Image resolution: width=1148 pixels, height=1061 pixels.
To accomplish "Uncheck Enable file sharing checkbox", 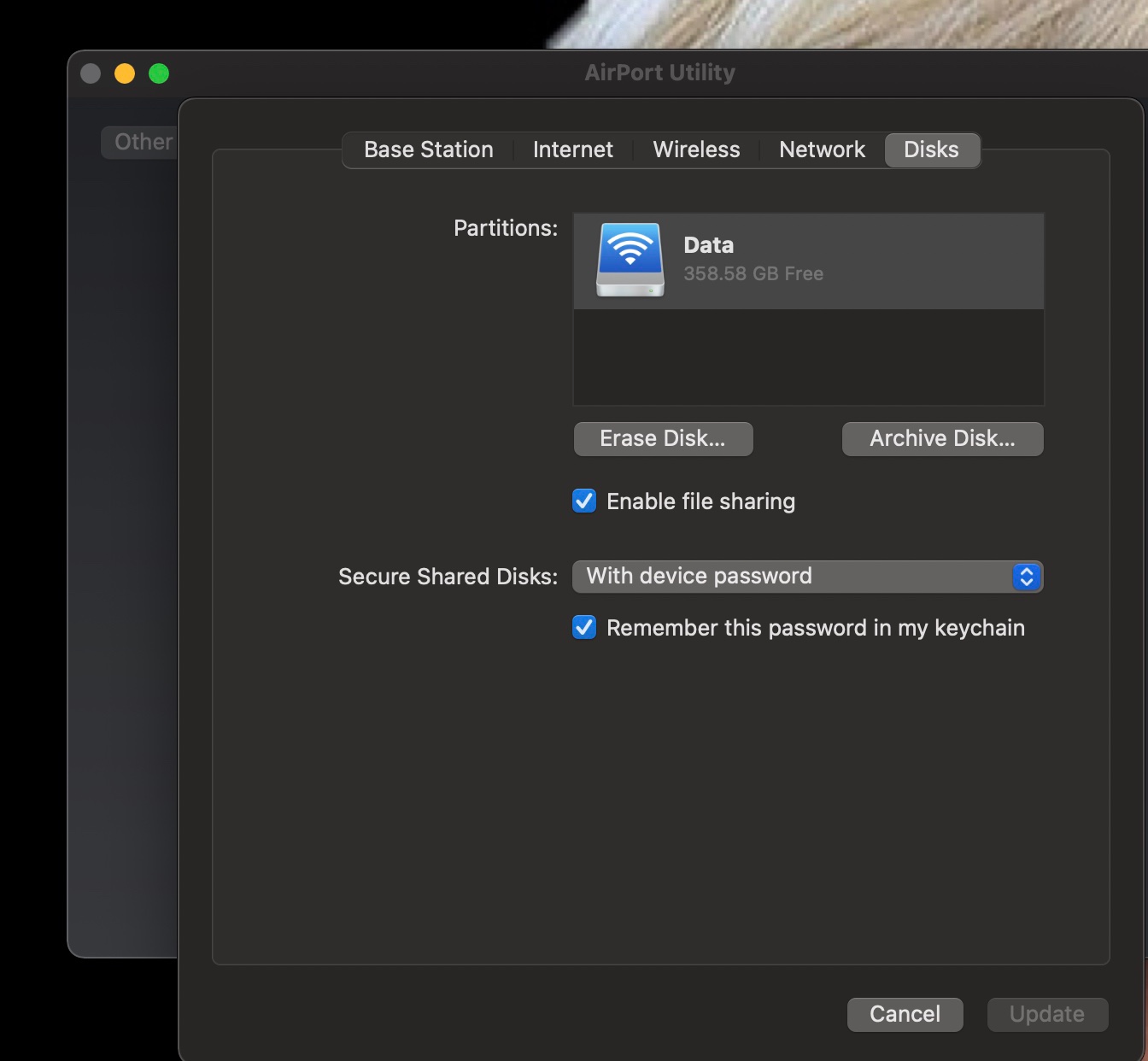I will coord(584,501).
